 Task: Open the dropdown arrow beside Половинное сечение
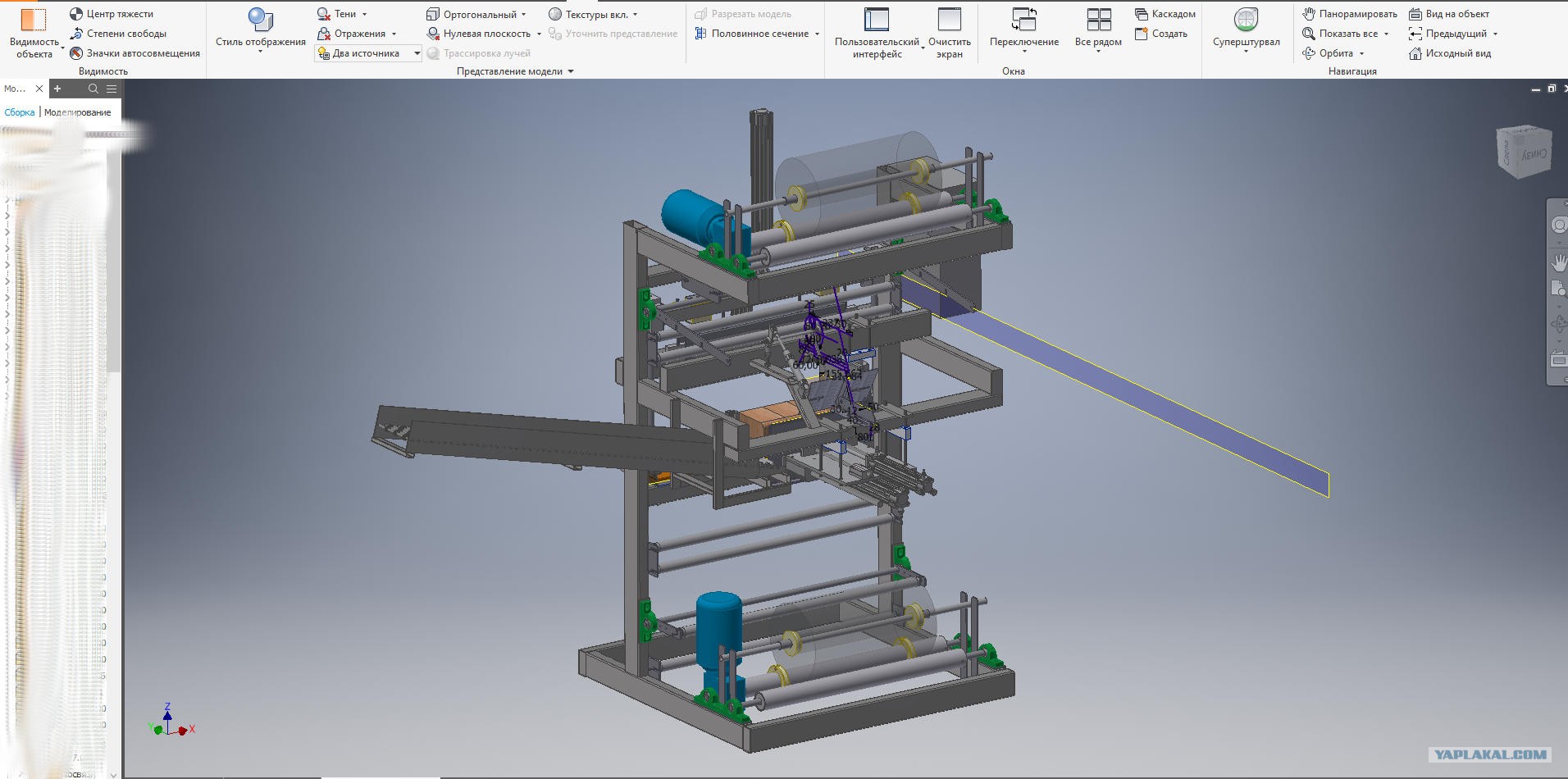pos(817,34)
